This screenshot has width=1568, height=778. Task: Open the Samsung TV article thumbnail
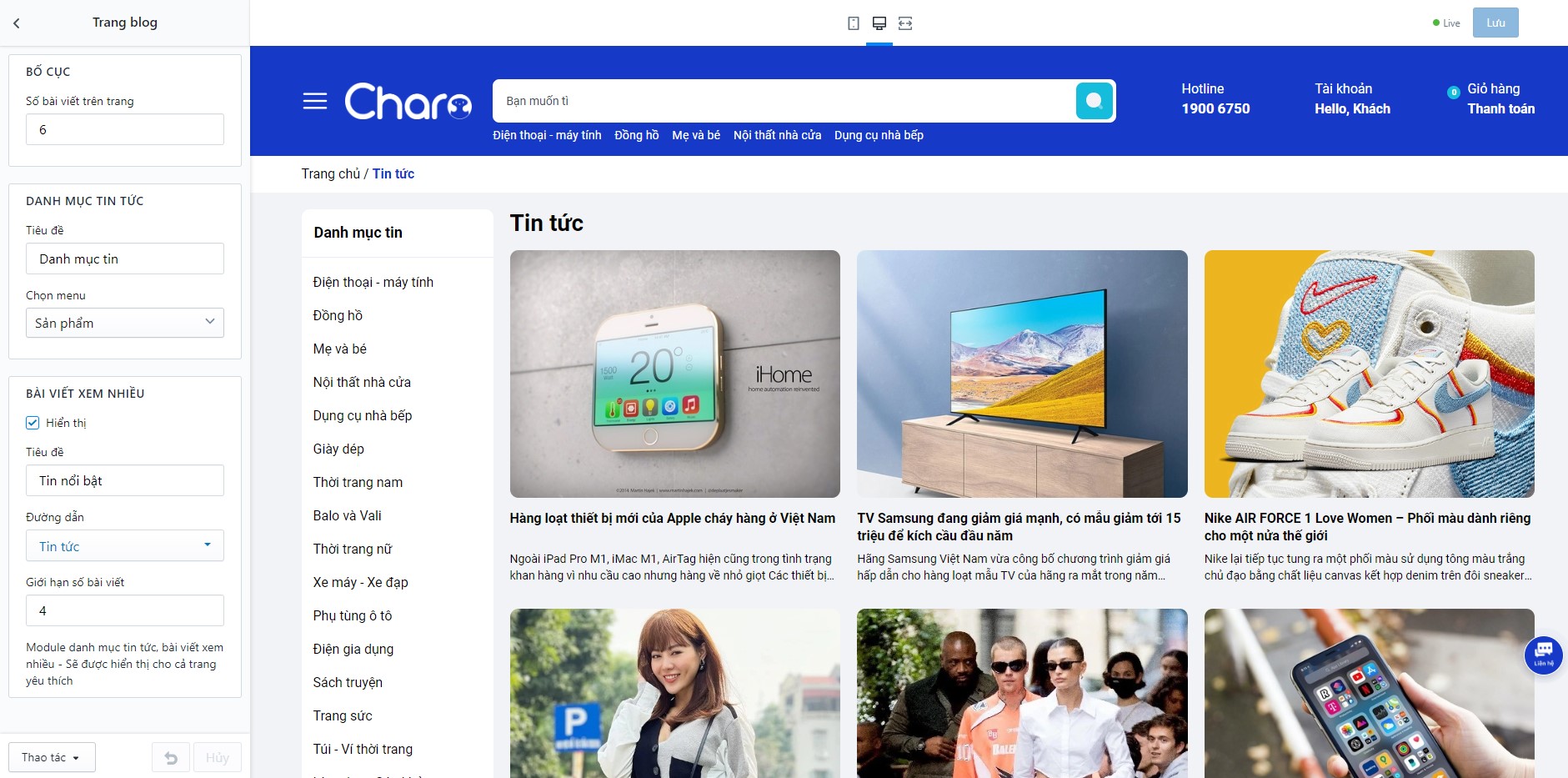pyautogui.click(x=1022, y=374)
